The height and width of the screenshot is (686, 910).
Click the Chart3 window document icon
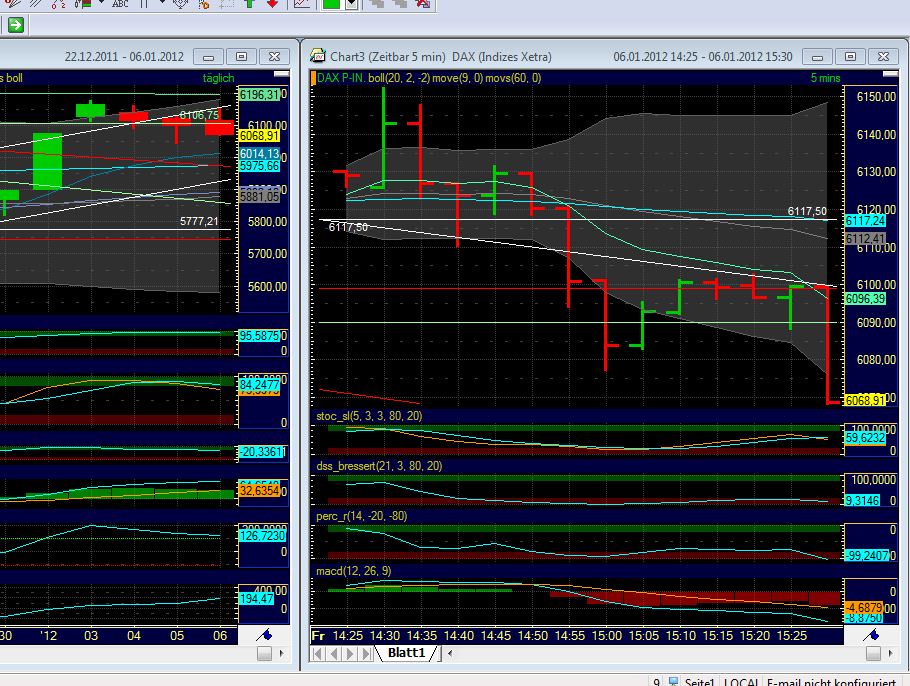[x=318, y=56]
